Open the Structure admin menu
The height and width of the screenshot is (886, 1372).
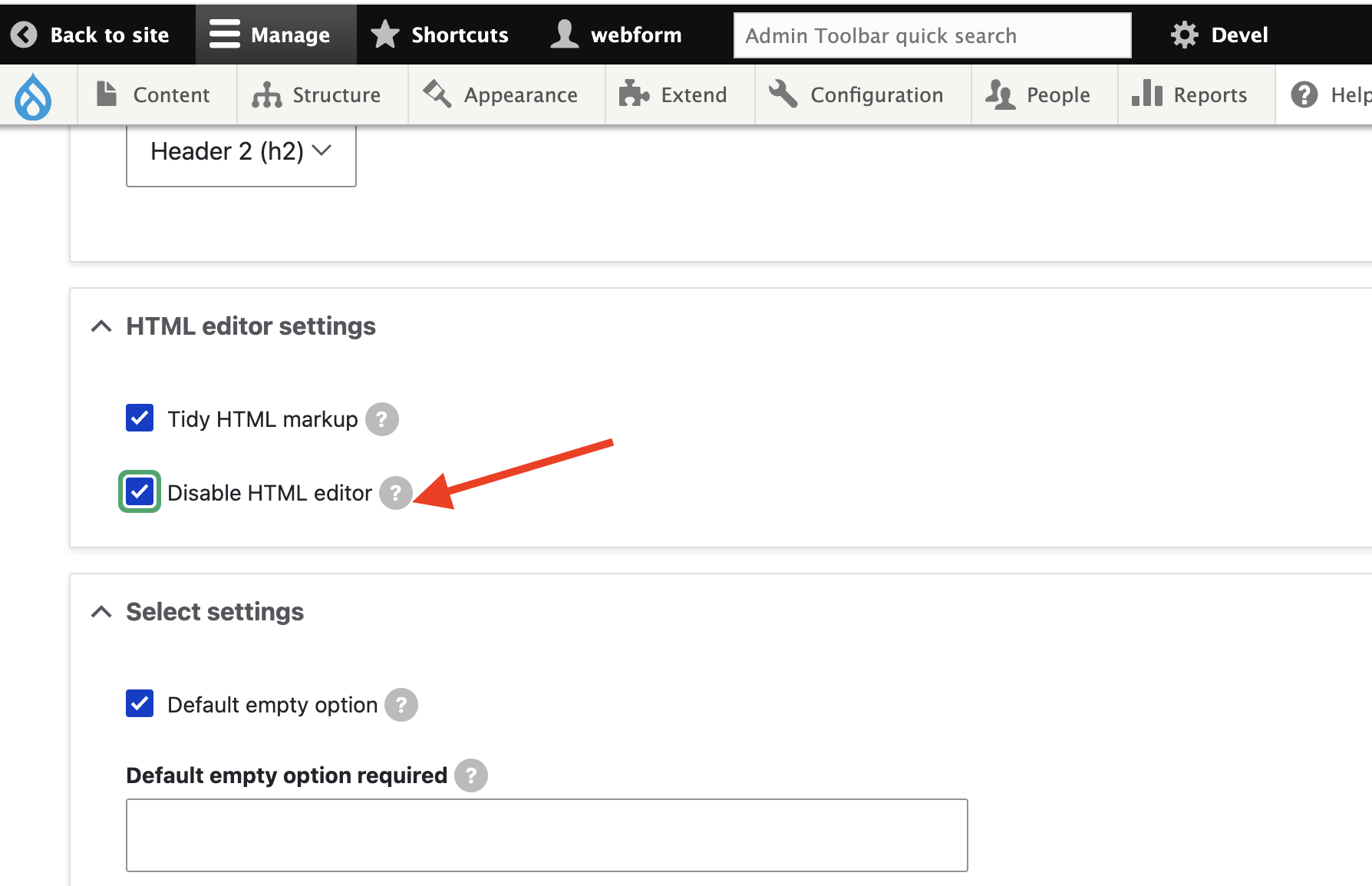pos(322,94)
